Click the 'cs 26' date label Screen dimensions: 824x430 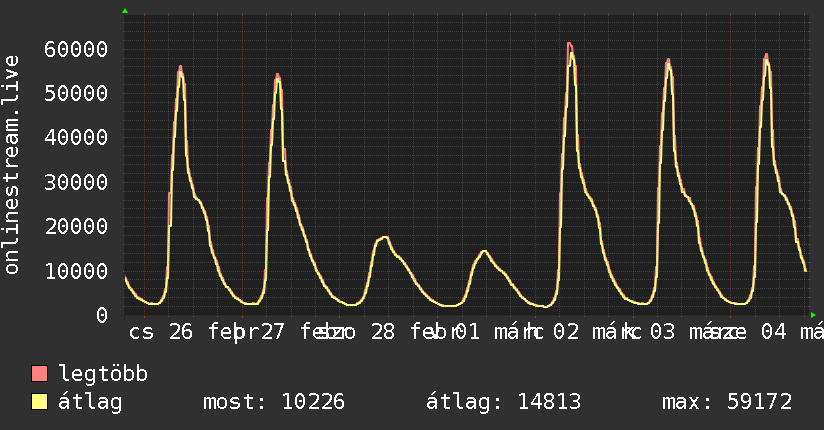click(x=161, y=332)
